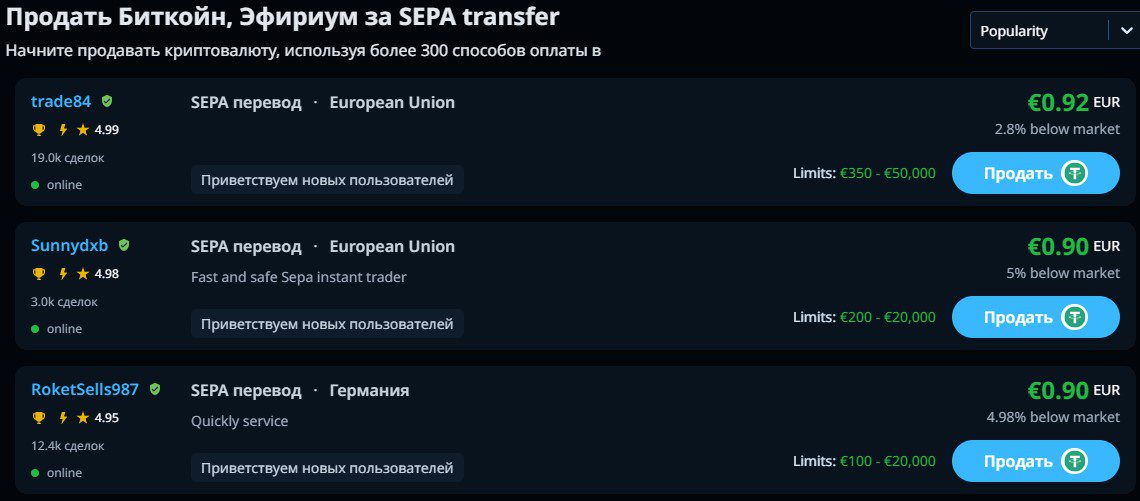Open trade84's trader profile
The image size is (1140, 501).
click(x=61, y=102)
